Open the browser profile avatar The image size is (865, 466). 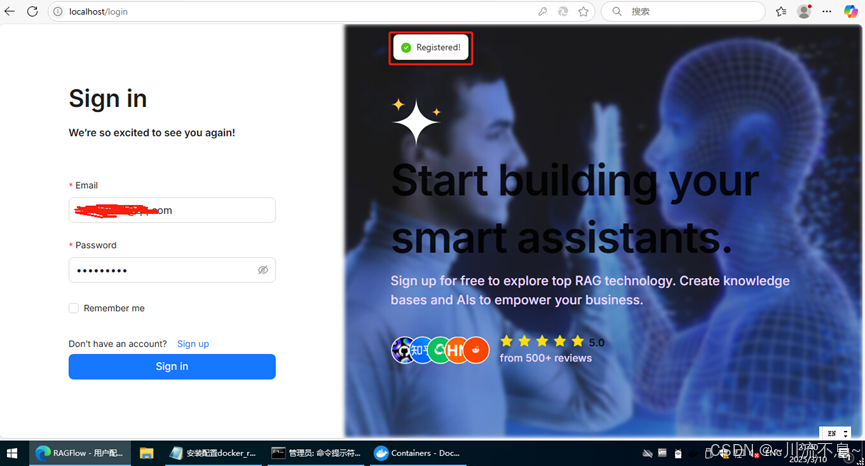[804, 11]
